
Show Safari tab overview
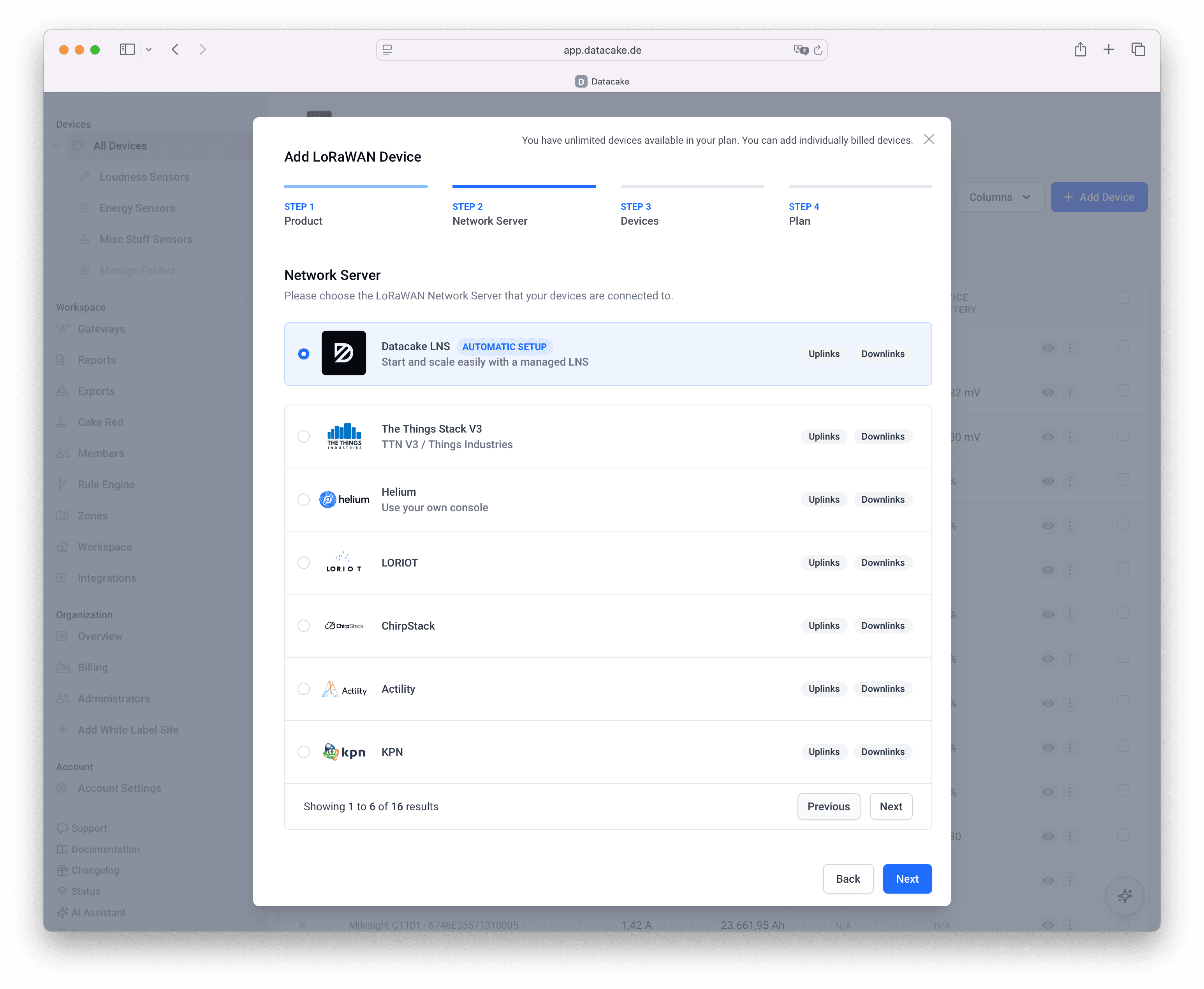(x=1138, y=49)
